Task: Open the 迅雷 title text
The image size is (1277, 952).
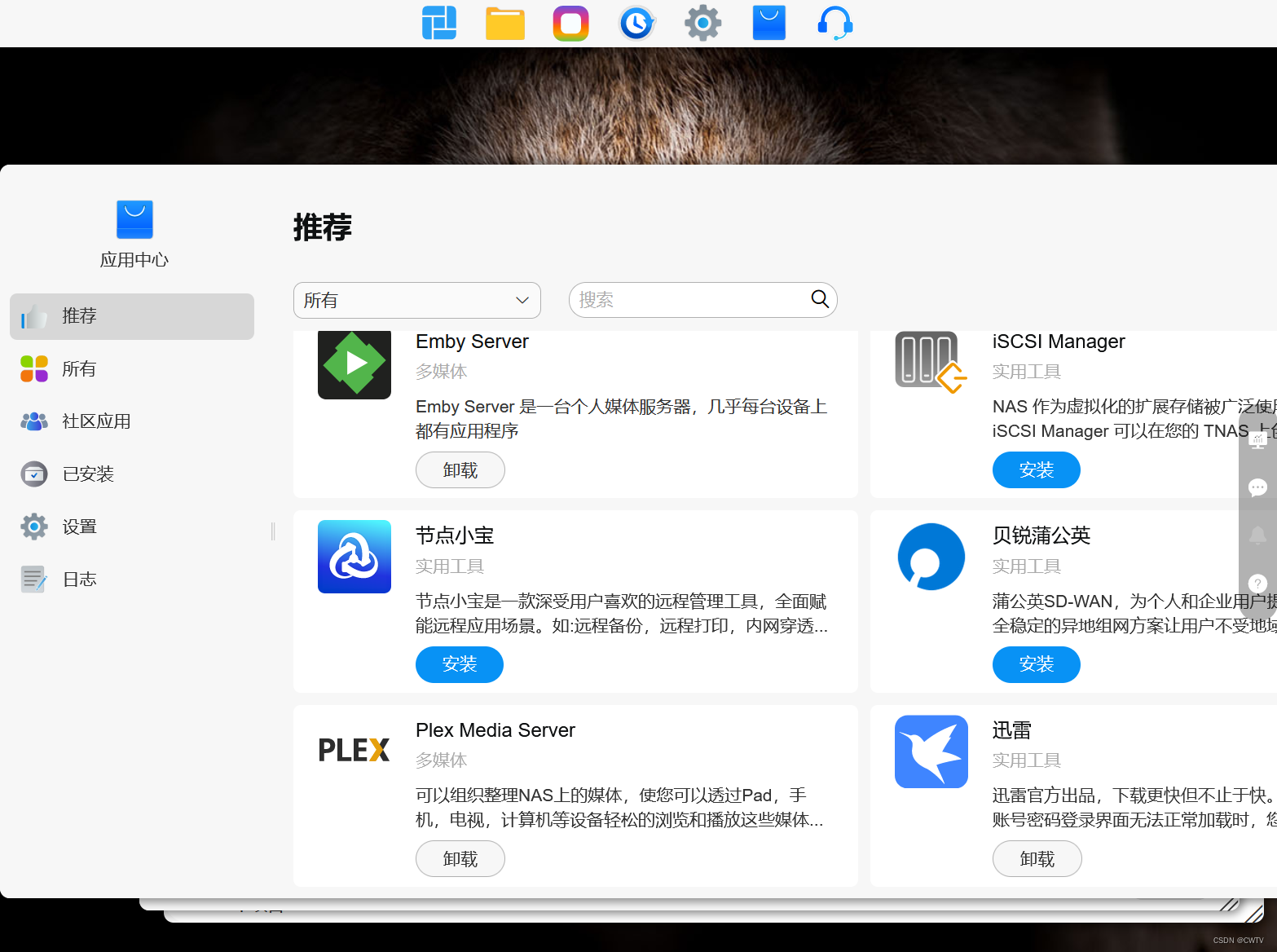Action: [1012, 730]
